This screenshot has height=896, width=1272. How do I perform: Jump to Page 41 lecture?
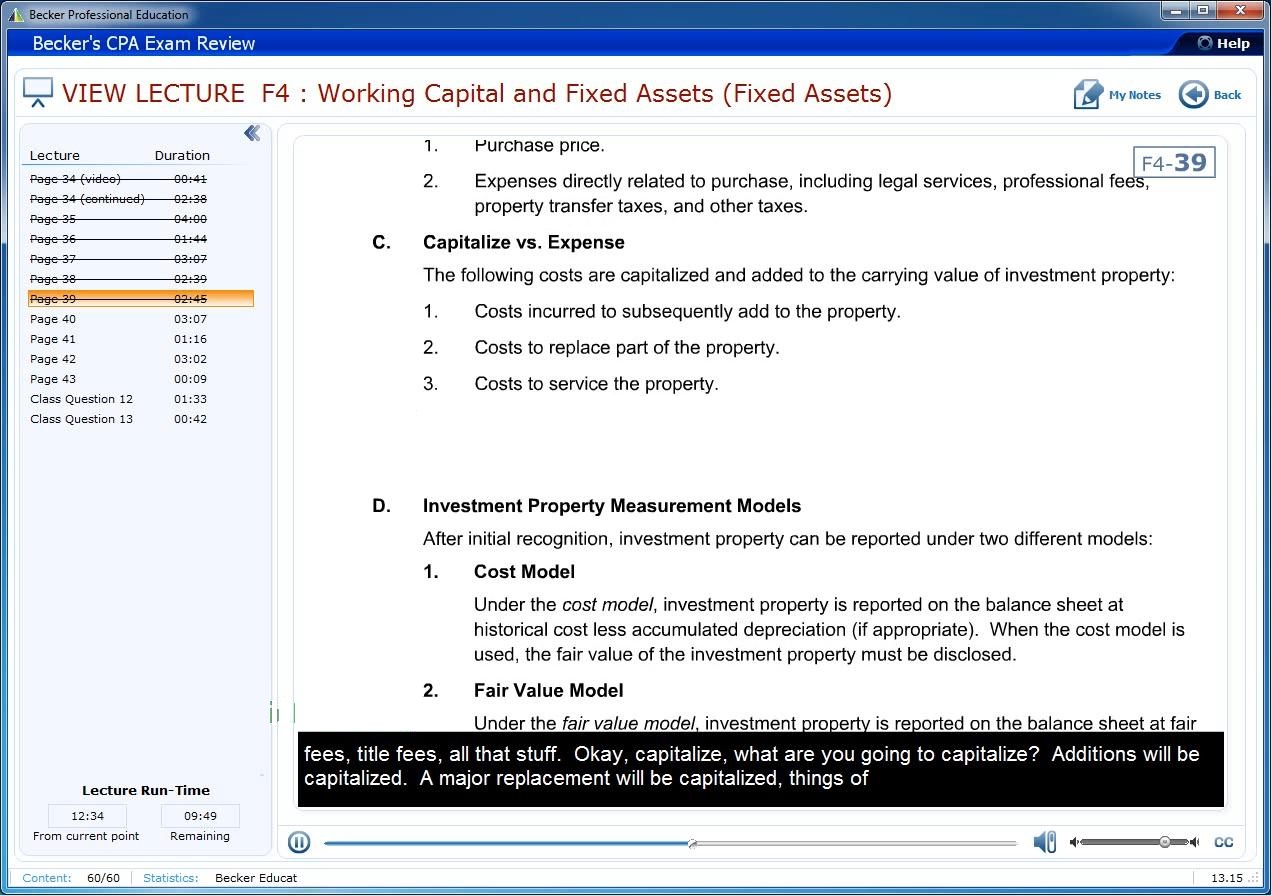[x=53, y=339]
